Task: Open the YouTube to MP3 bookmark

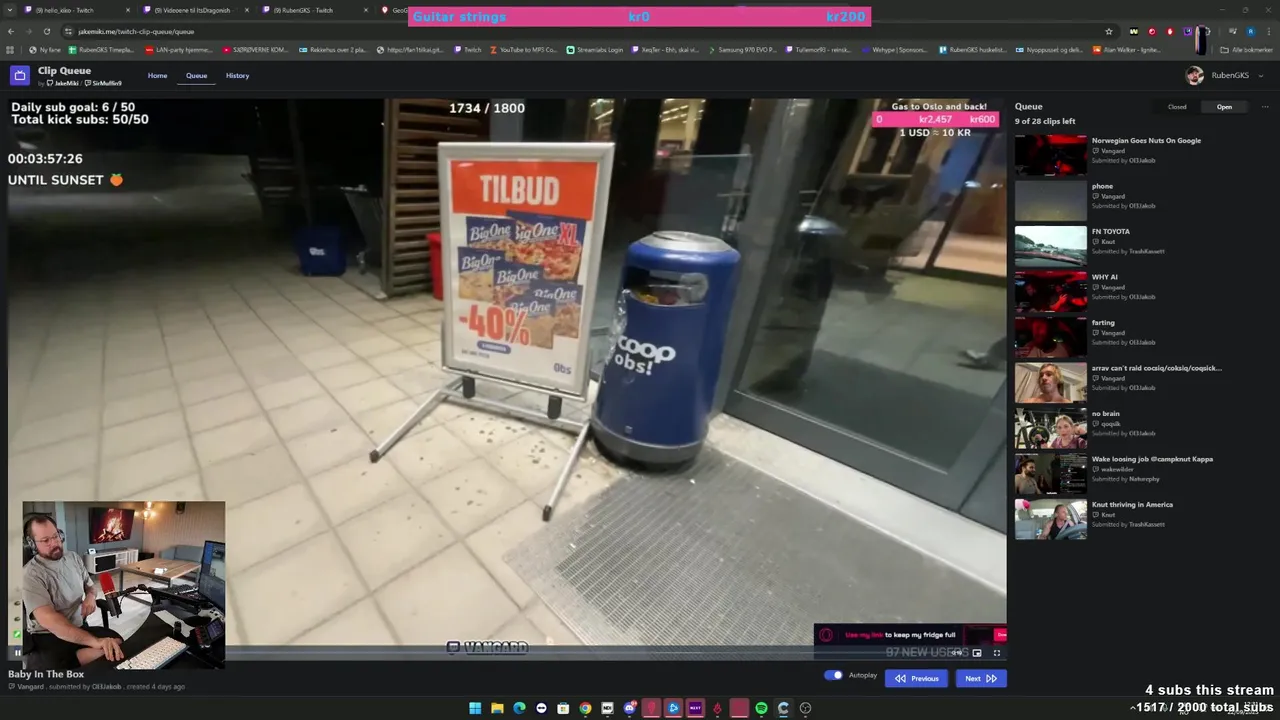Action: (x=523, y=49)
